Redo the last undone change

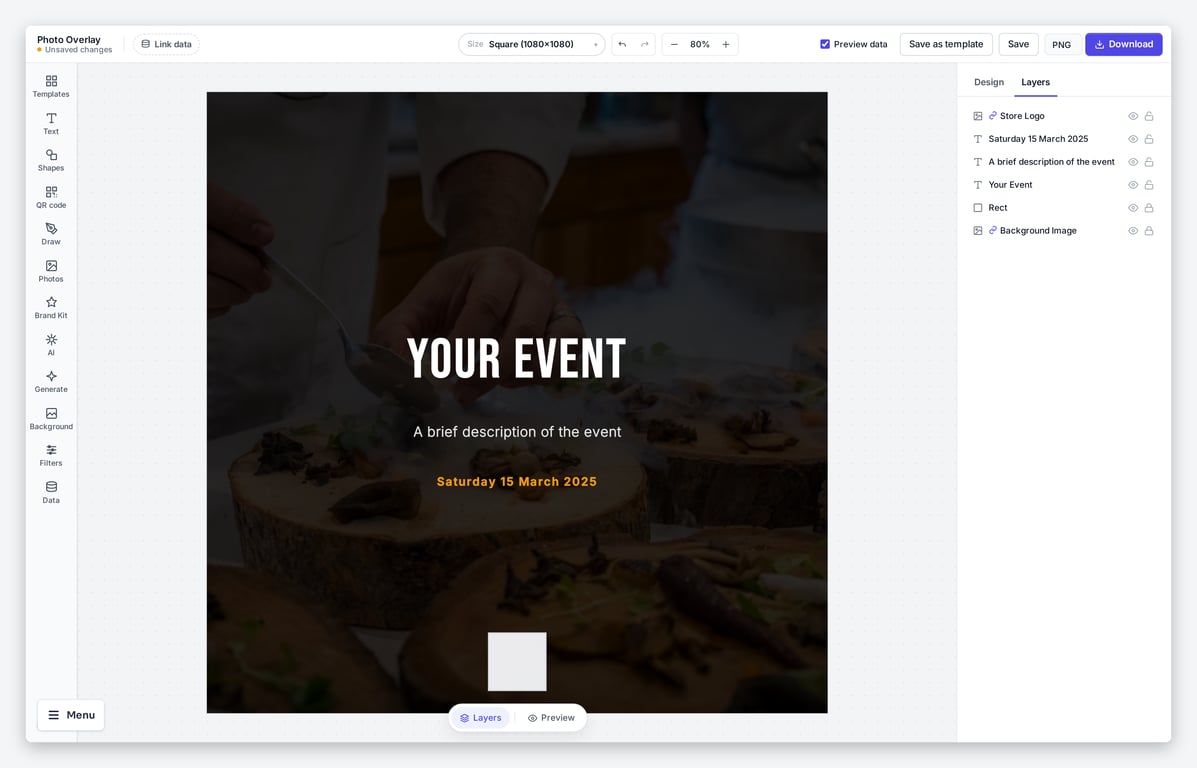[644, 44]
